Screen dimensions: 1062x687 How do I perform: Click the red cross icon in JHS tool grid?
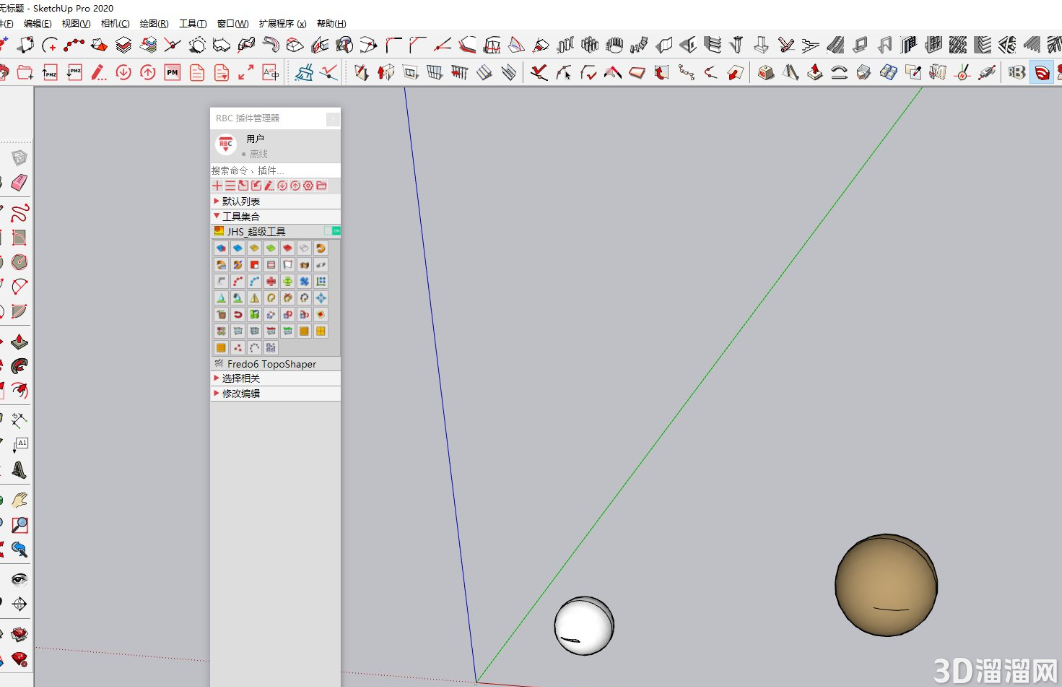(271, 281)
